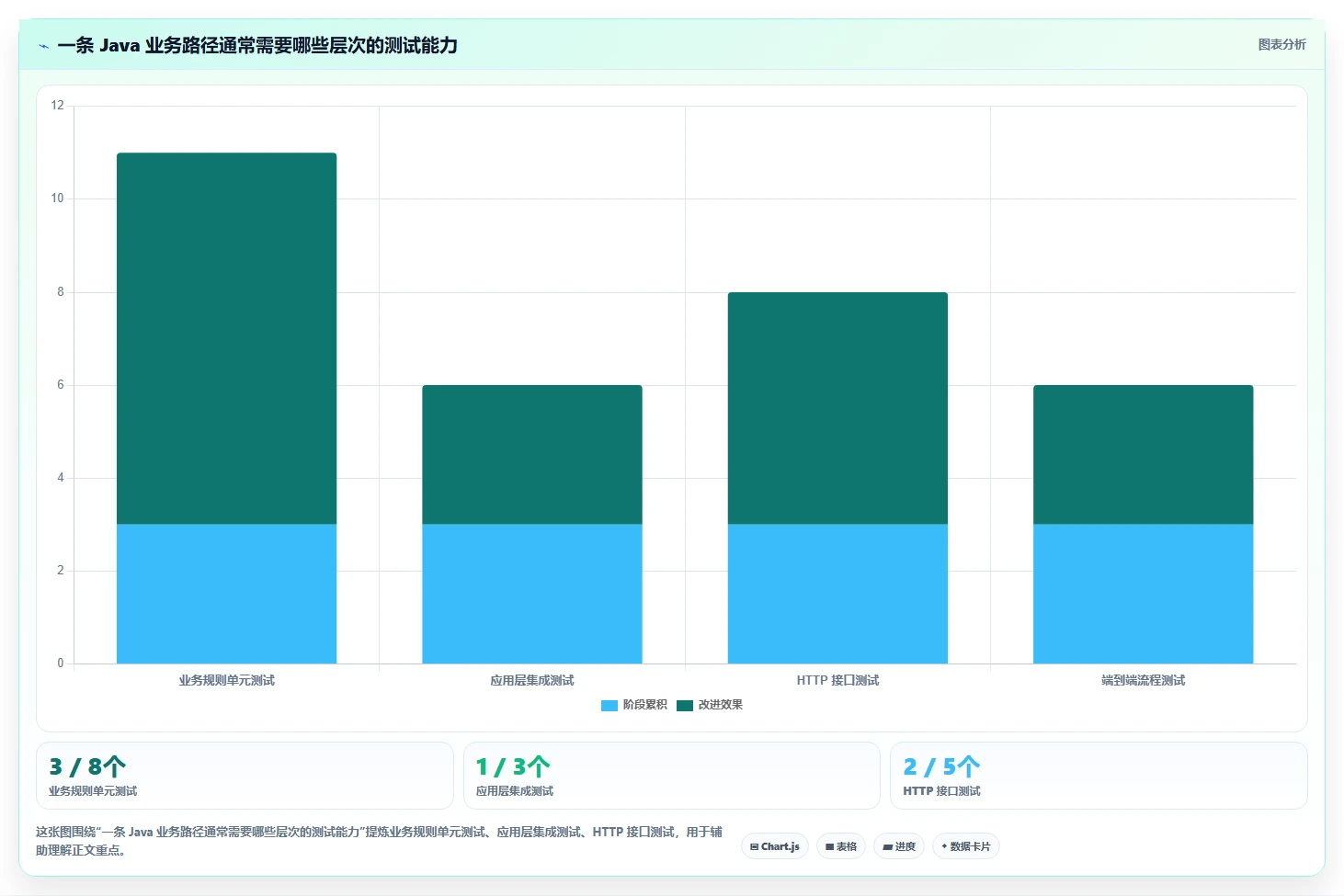Click the green bar segment for HTTP 接口测试

(x=837, y=408)
